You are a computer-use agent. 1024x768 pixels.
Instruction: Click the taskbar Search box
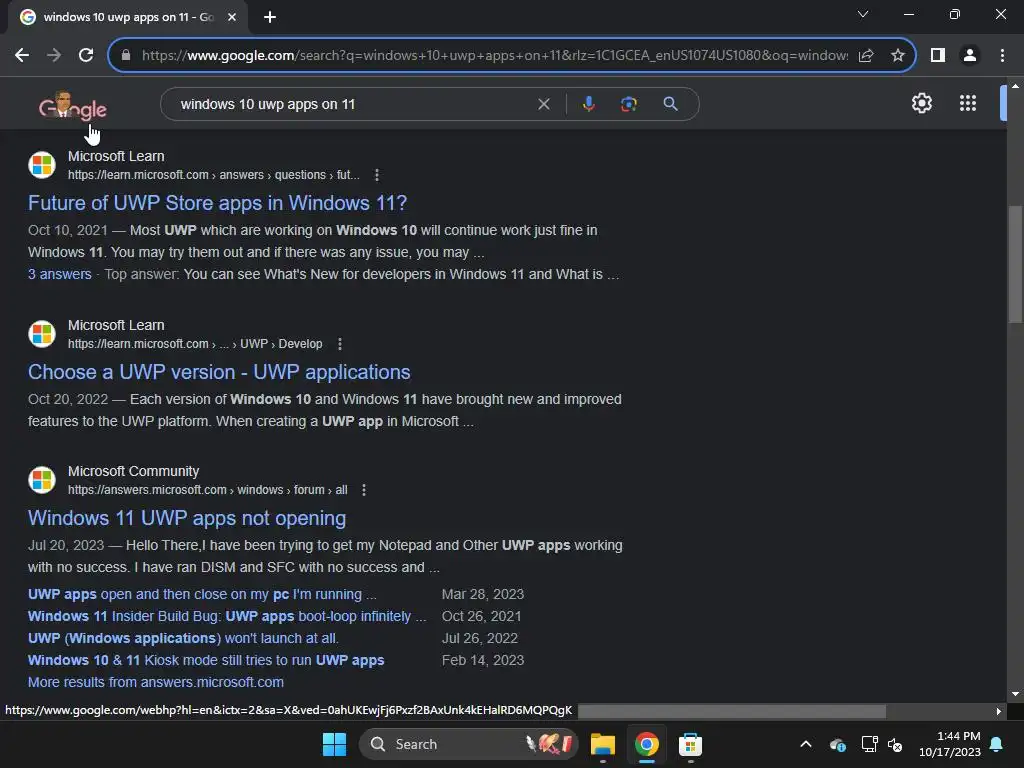click(468, 744)
